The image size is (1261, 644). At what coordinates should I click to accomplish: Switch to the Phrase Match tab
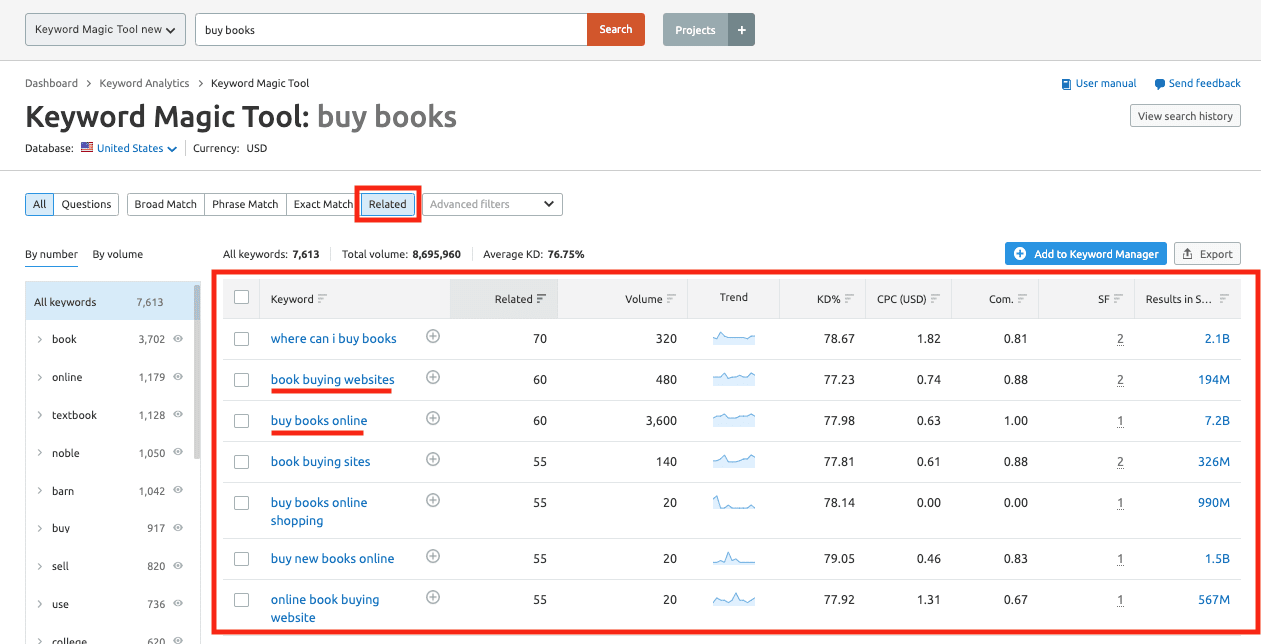tap(245, 204)
